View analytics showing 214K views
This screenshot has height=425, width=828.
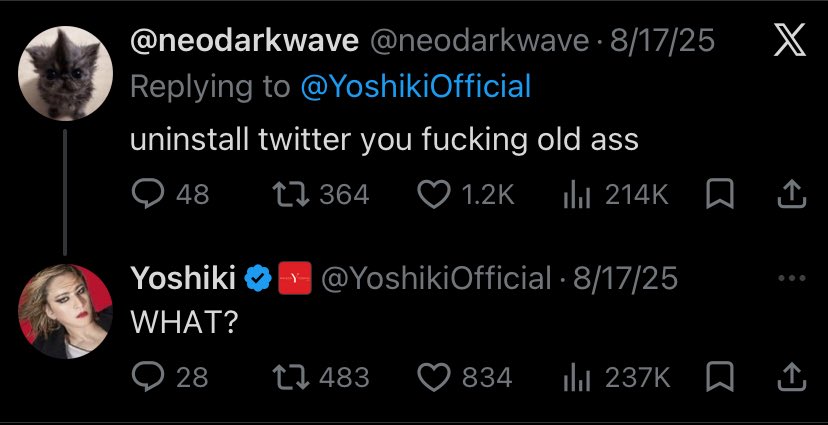[x=616, y=194]
